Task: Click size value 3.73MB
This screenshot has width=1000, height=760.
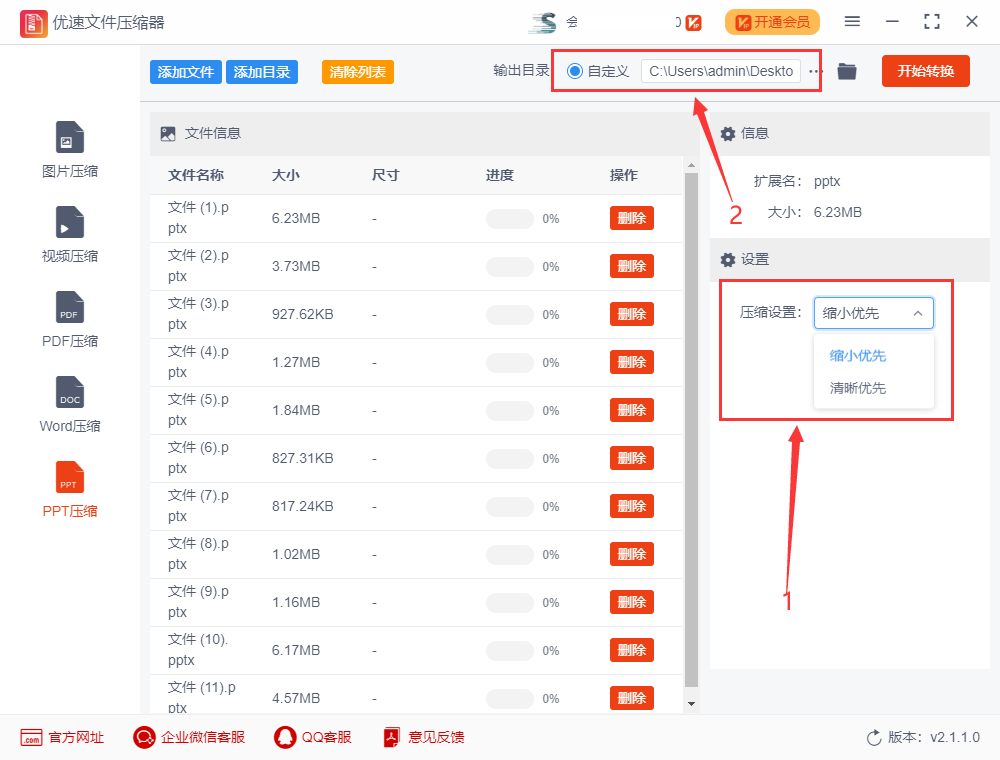Action: (x=296, y=267)
